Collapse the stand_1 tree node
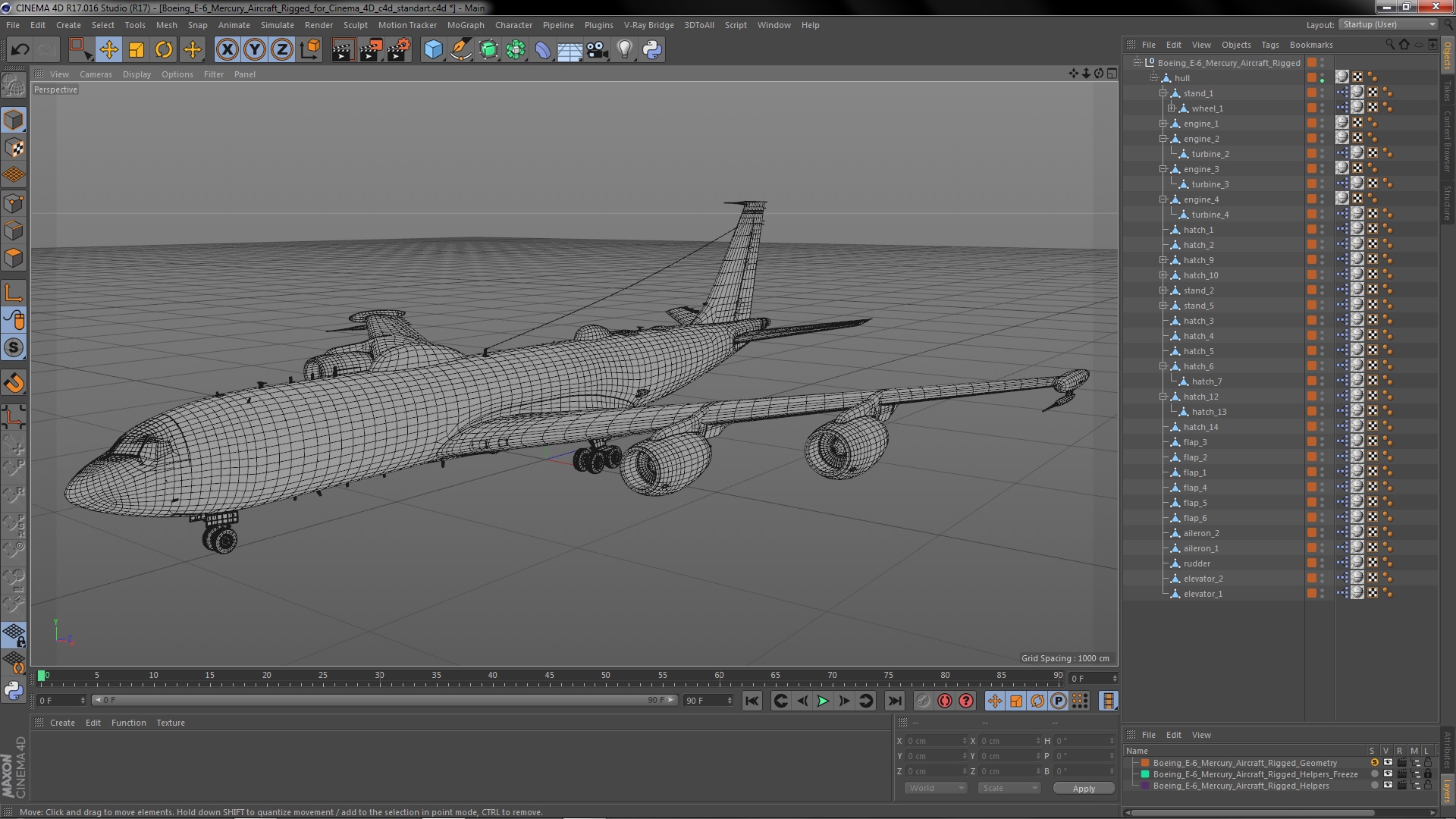 click(x=1163, y=93)
